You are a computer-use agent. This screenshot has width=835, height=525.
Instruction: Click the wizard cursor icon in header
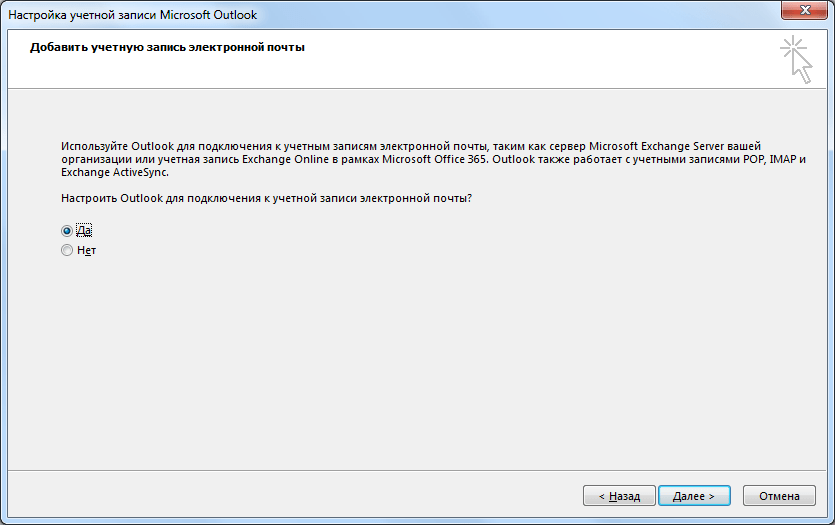click(x=796, y=58)
